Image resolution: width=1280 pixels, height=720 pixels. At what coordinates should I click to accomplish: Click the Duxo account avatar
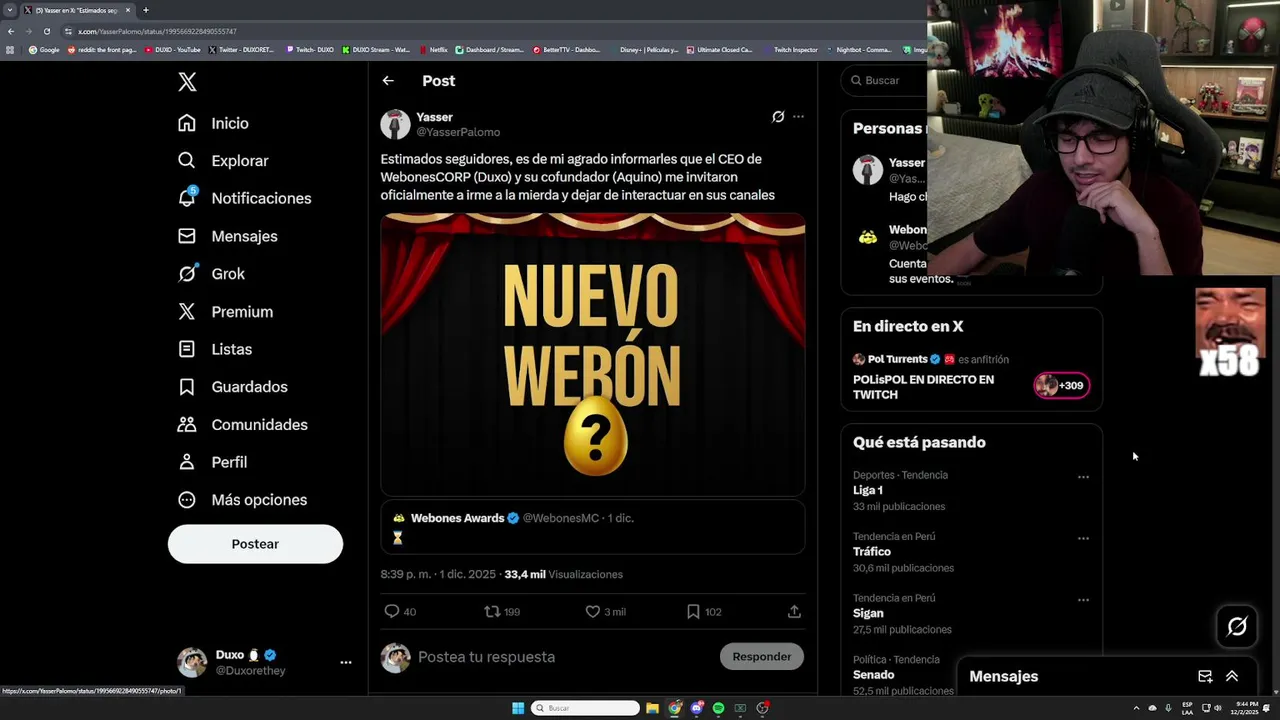click(x=192, y=662)
